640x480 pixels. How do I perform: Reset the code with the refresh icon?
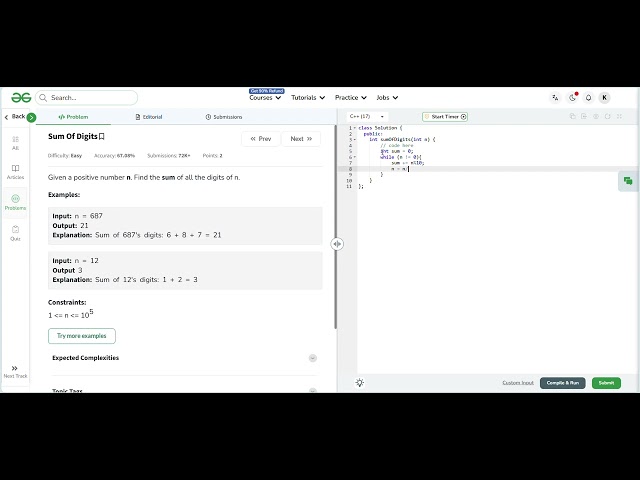click(607, 116)
